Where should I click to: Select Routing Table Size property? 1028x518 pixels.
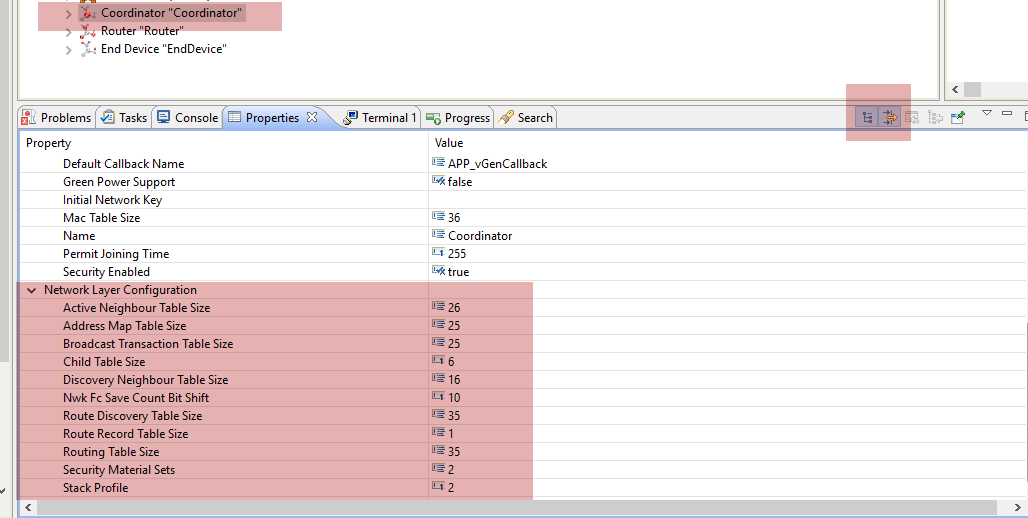111,452
